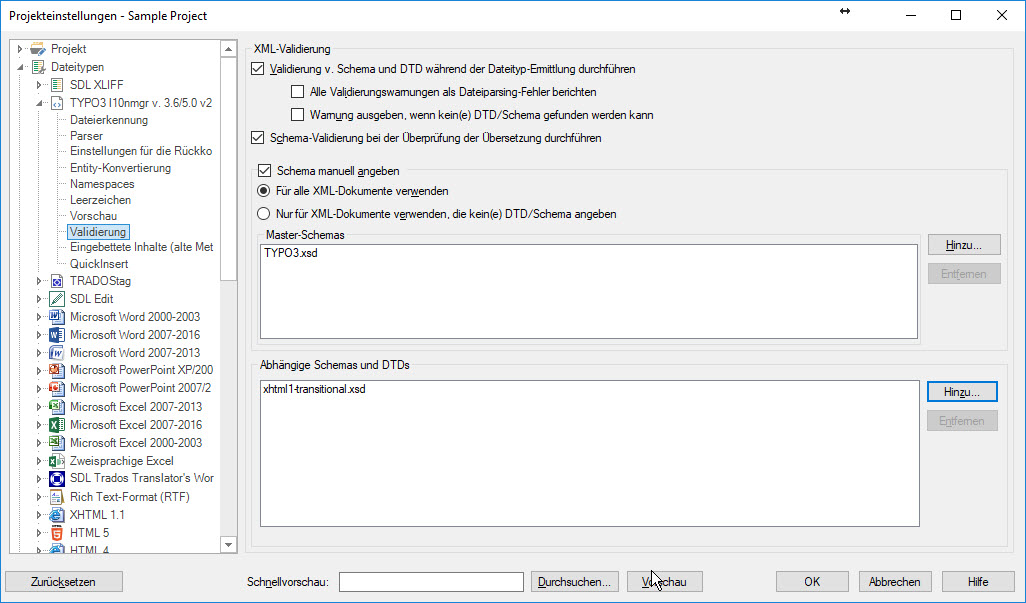Add a Master-Schema with Hinzu button
This screenshot has height=603, width=1026.
click(964, 245)
